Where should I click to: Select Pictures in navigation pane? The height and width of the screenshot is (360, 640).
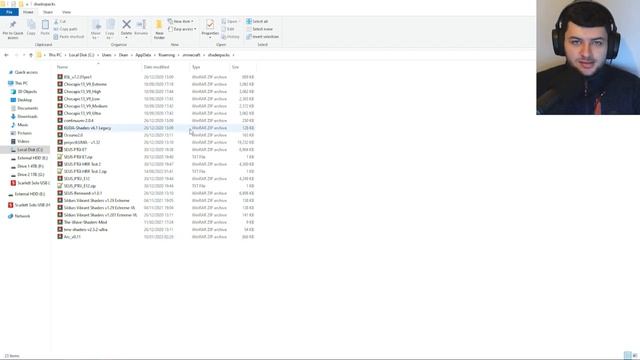tap(21, 133)
